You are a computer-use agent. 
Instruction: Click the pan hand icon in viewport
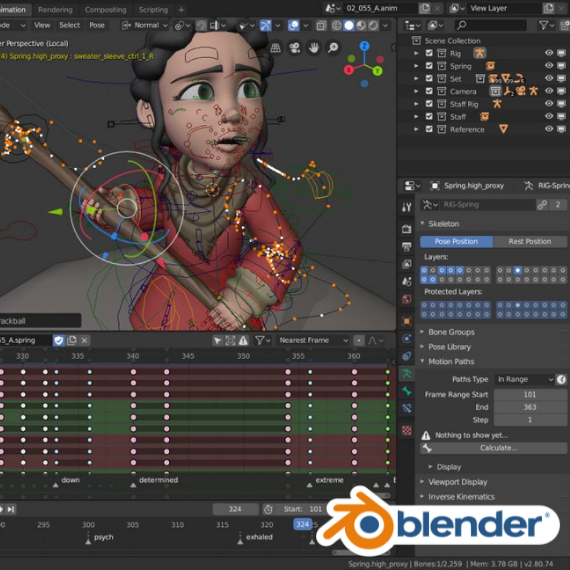pos(314,47)
